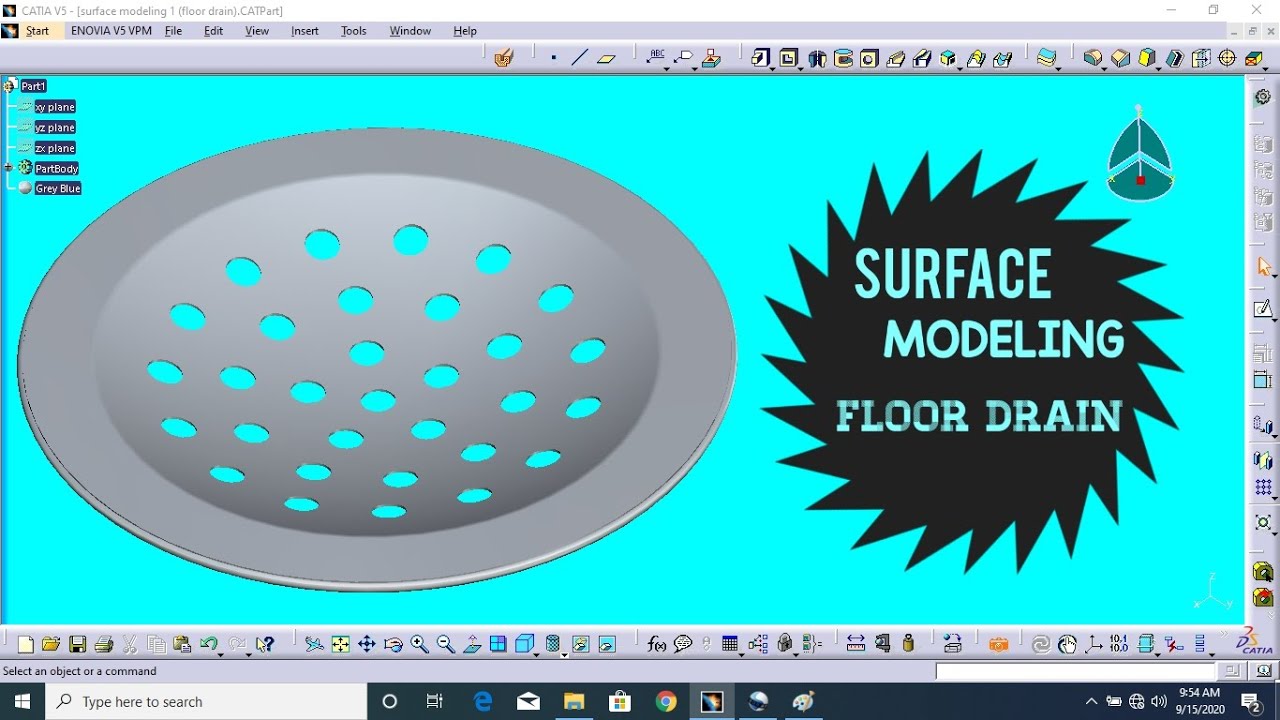Open Chrome from the taskbar

pyautogui.click(x=665, y=702)
